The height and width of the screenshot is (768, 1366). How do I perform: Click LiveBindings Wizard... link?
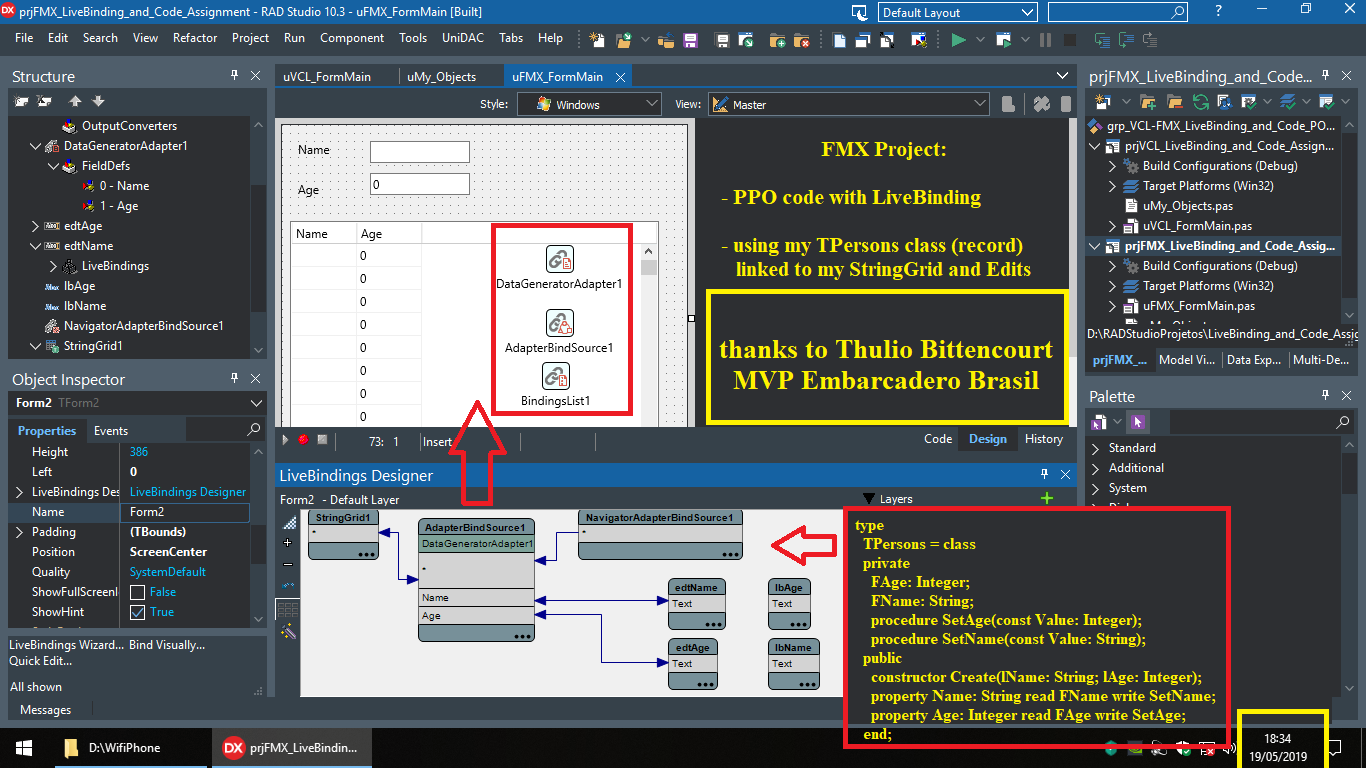click(65, 645)
